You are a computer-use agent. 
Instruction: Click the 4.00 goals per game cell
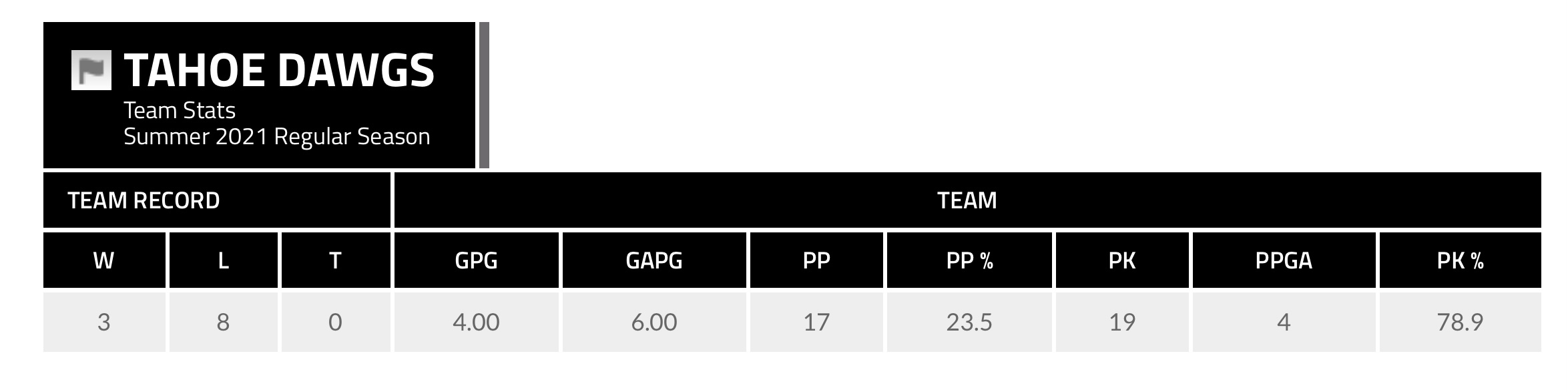click(476, 322)
